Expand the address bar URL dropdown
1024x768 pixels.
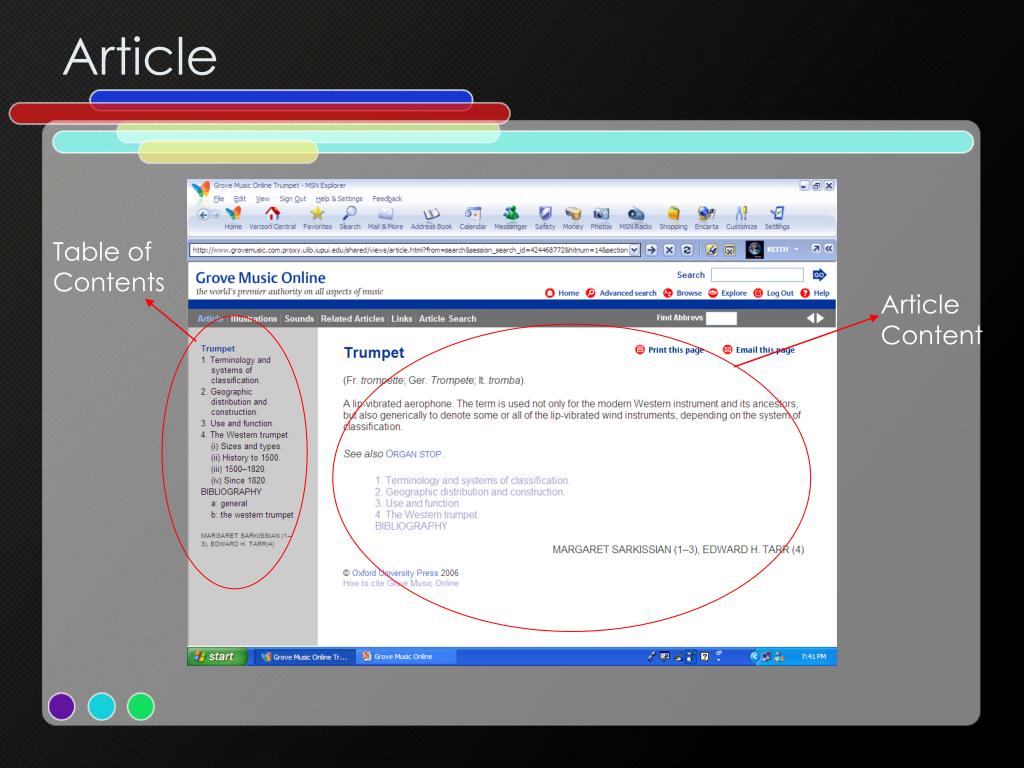click(634, 250)
